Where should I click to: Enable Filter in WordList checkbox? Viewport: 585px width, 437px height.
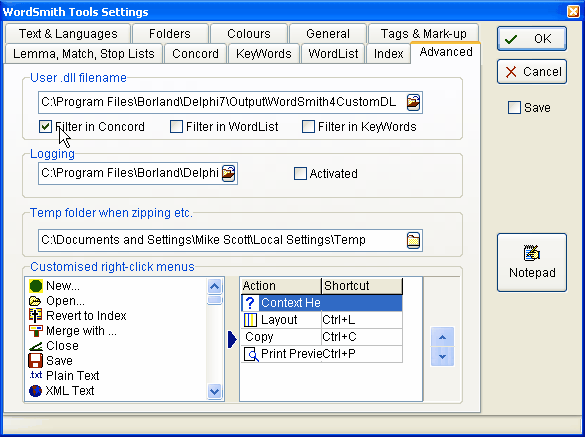(x=176, y=127)
